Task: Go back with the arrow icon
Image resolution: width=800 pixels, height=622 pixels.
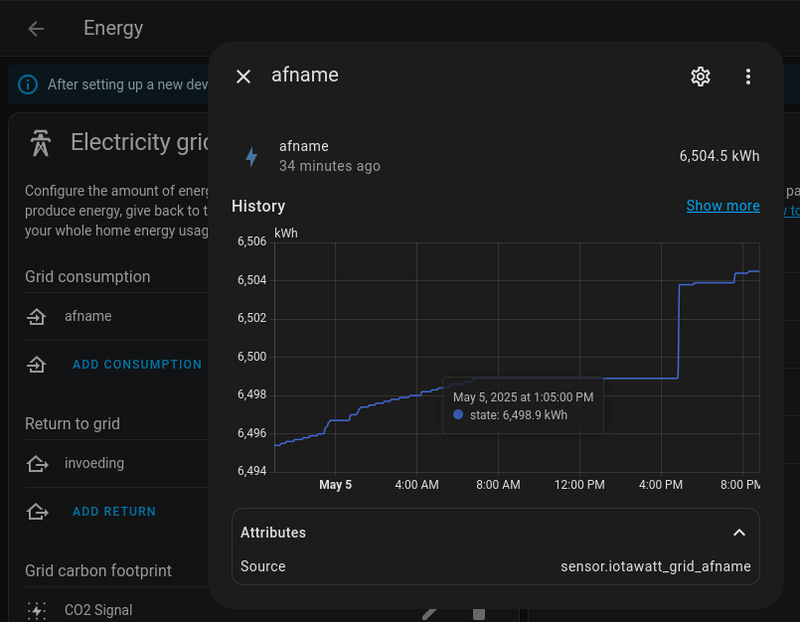Action: (36, 28)
